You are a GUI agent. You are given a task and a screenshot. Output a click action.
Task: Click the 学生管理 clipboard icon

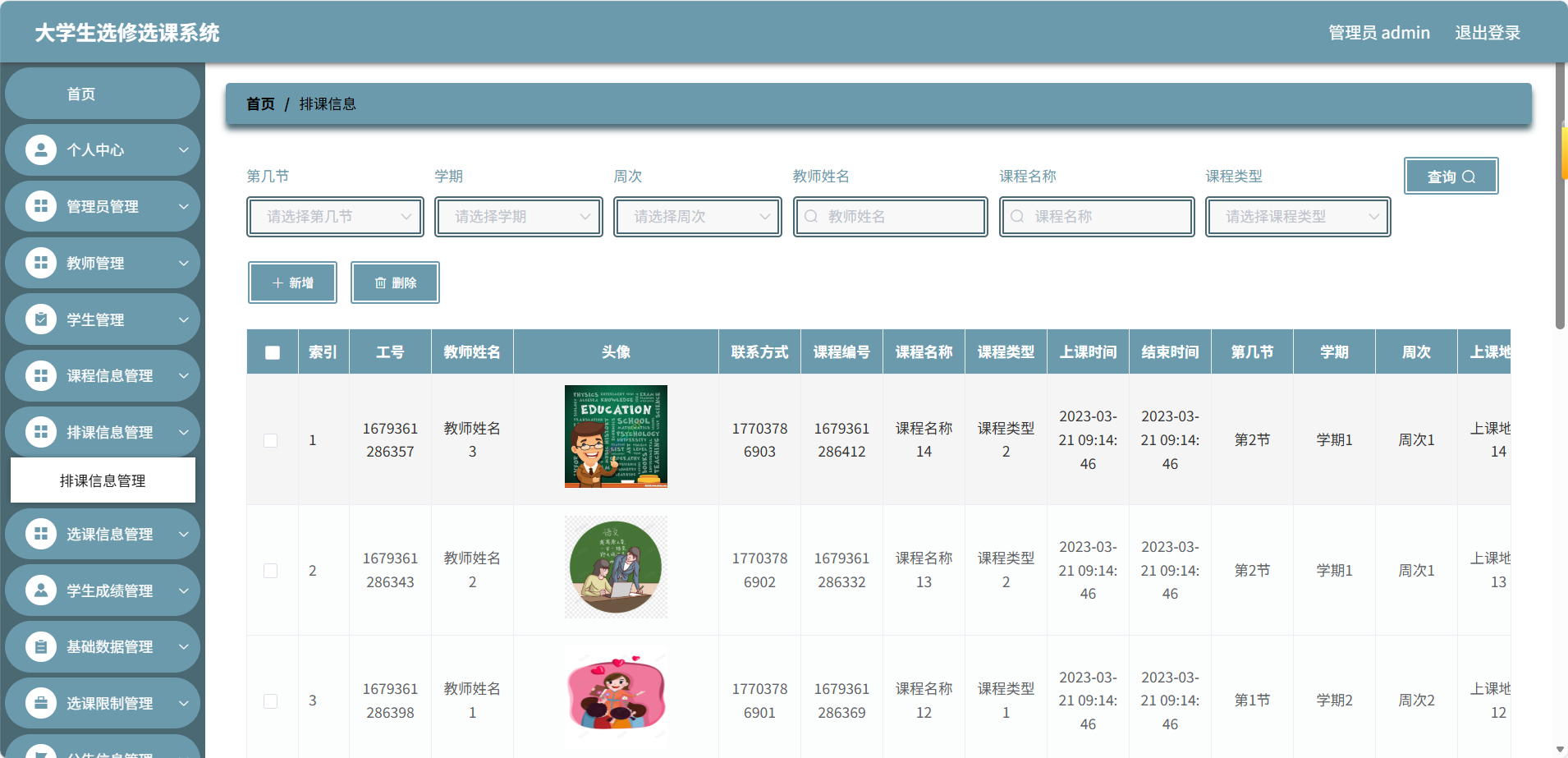[x=40, y=319]
